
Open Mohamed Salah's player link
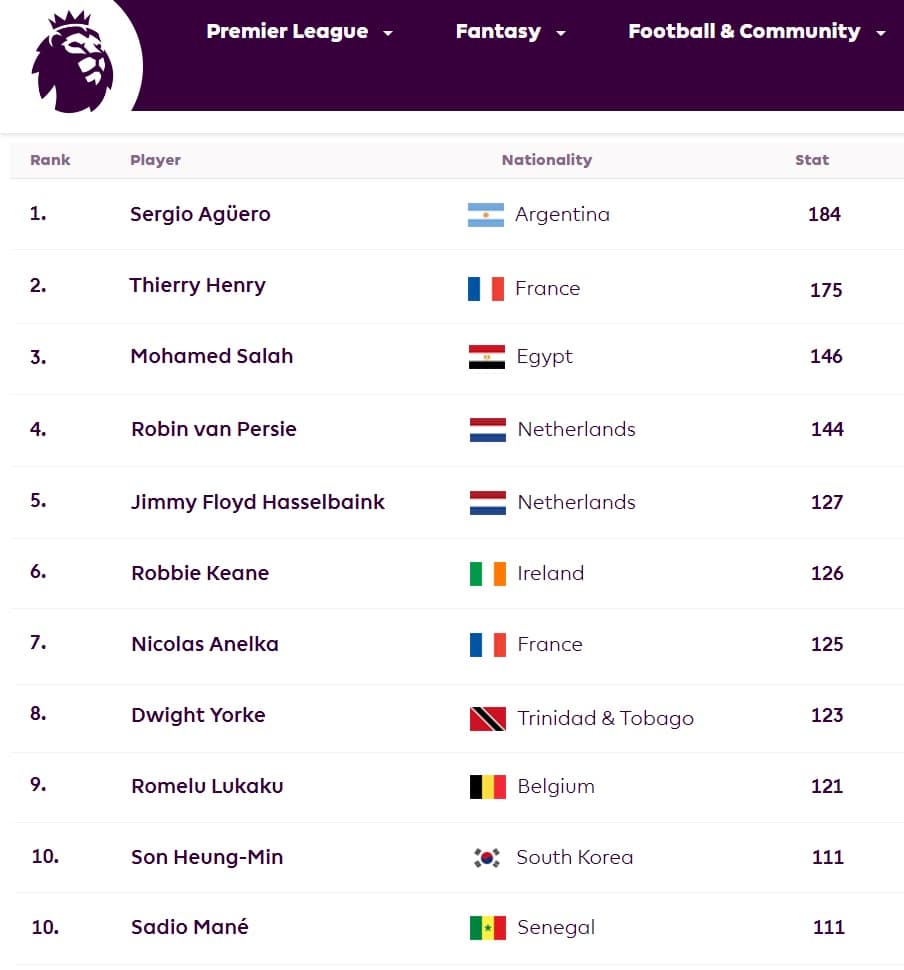[212, 356]
